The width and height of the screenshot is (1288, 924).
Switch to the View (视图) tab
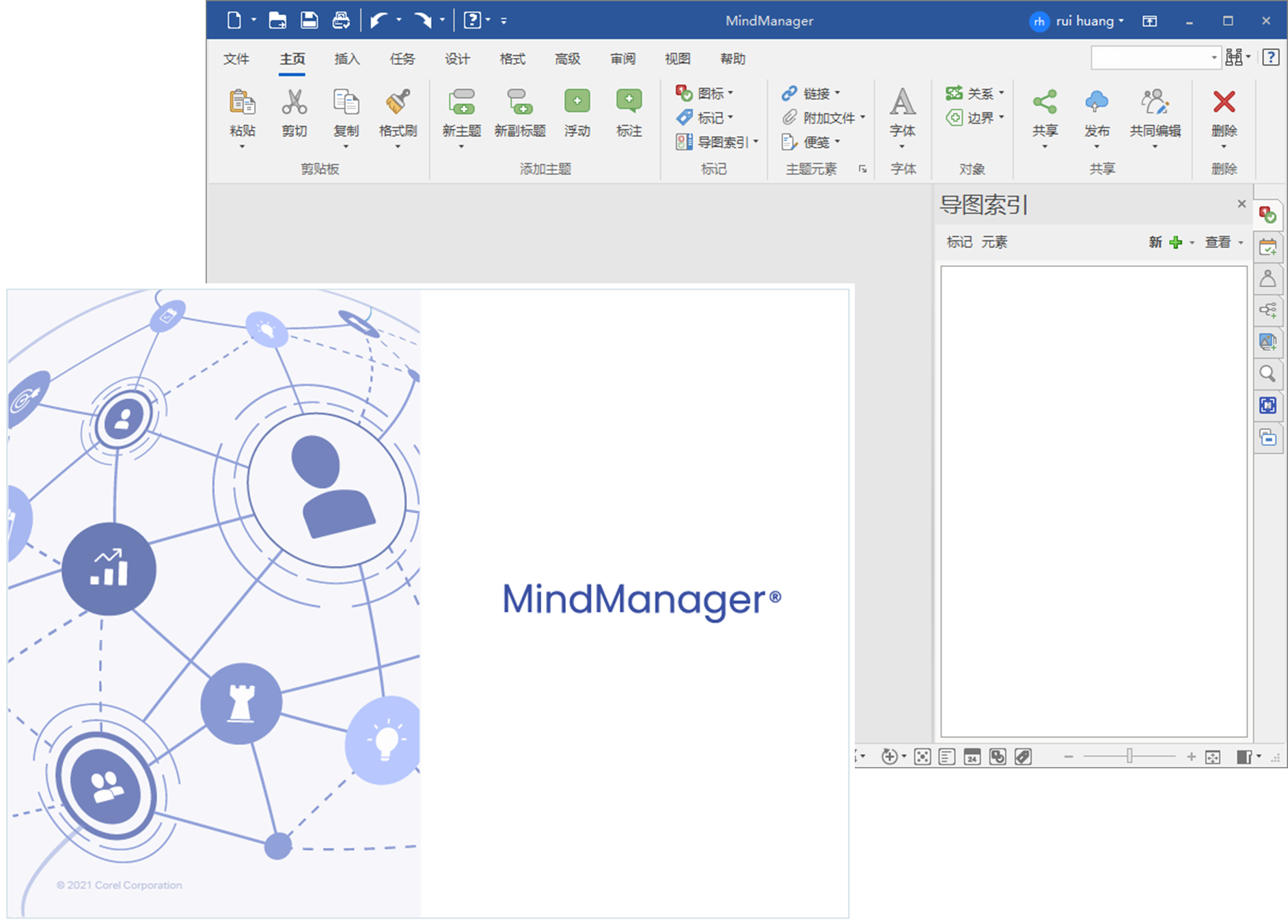(x=678, y=59)
